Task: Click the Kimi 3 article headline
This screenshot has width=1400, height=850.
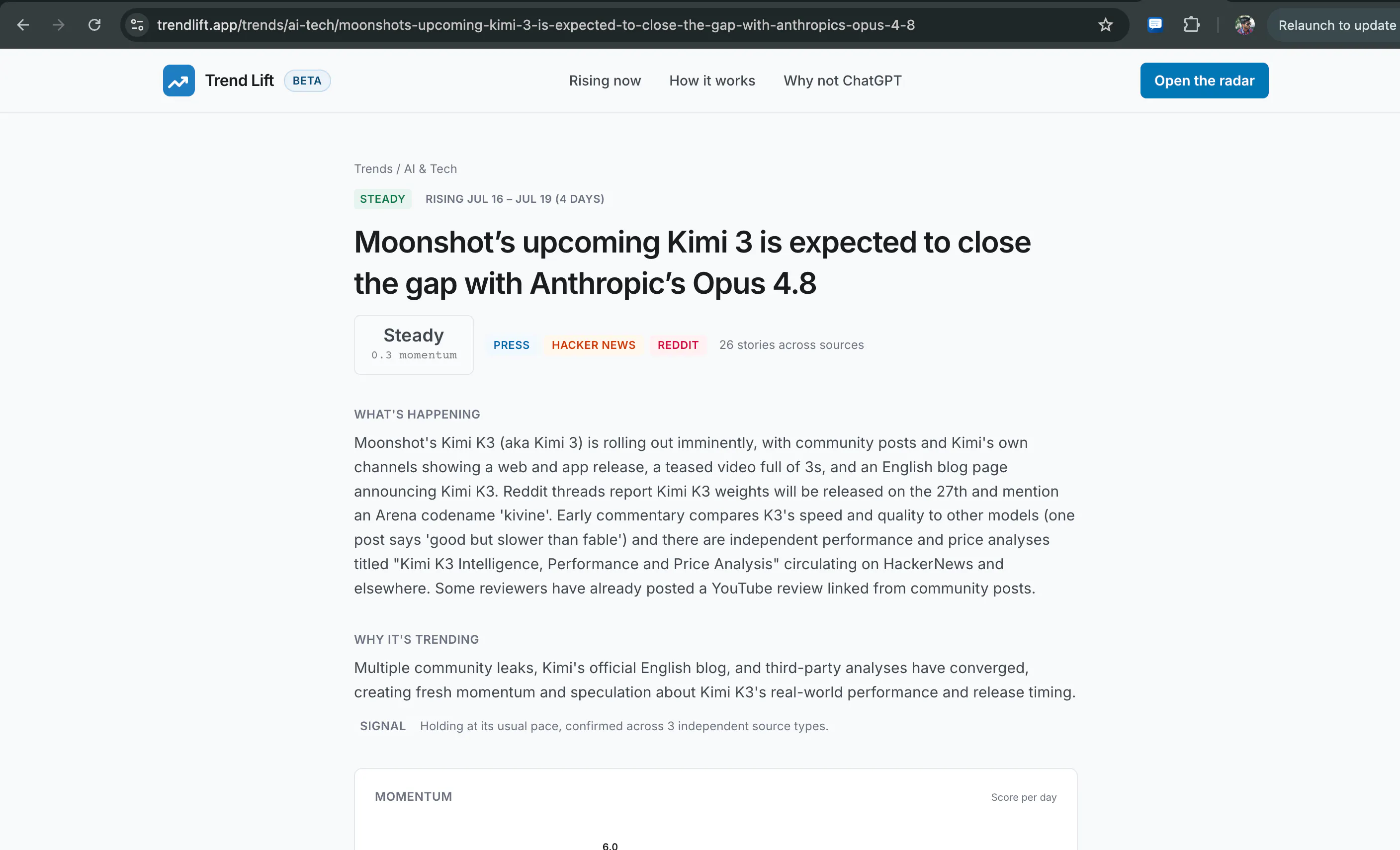Action: (692, 262)
